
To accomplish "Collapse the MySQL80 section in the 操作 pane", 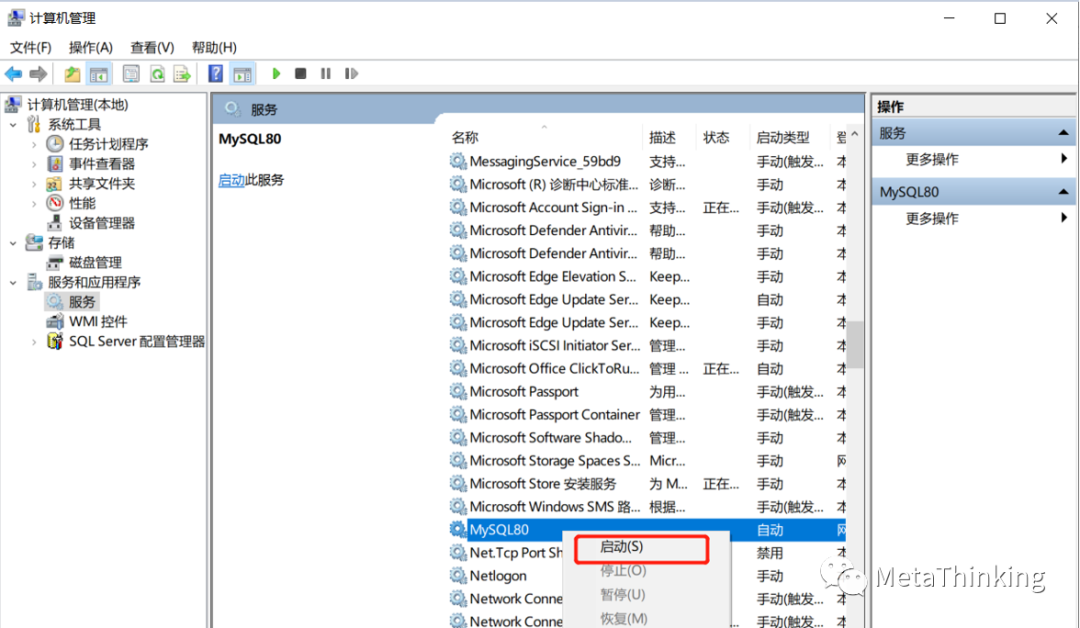I will click(1063, 191).
